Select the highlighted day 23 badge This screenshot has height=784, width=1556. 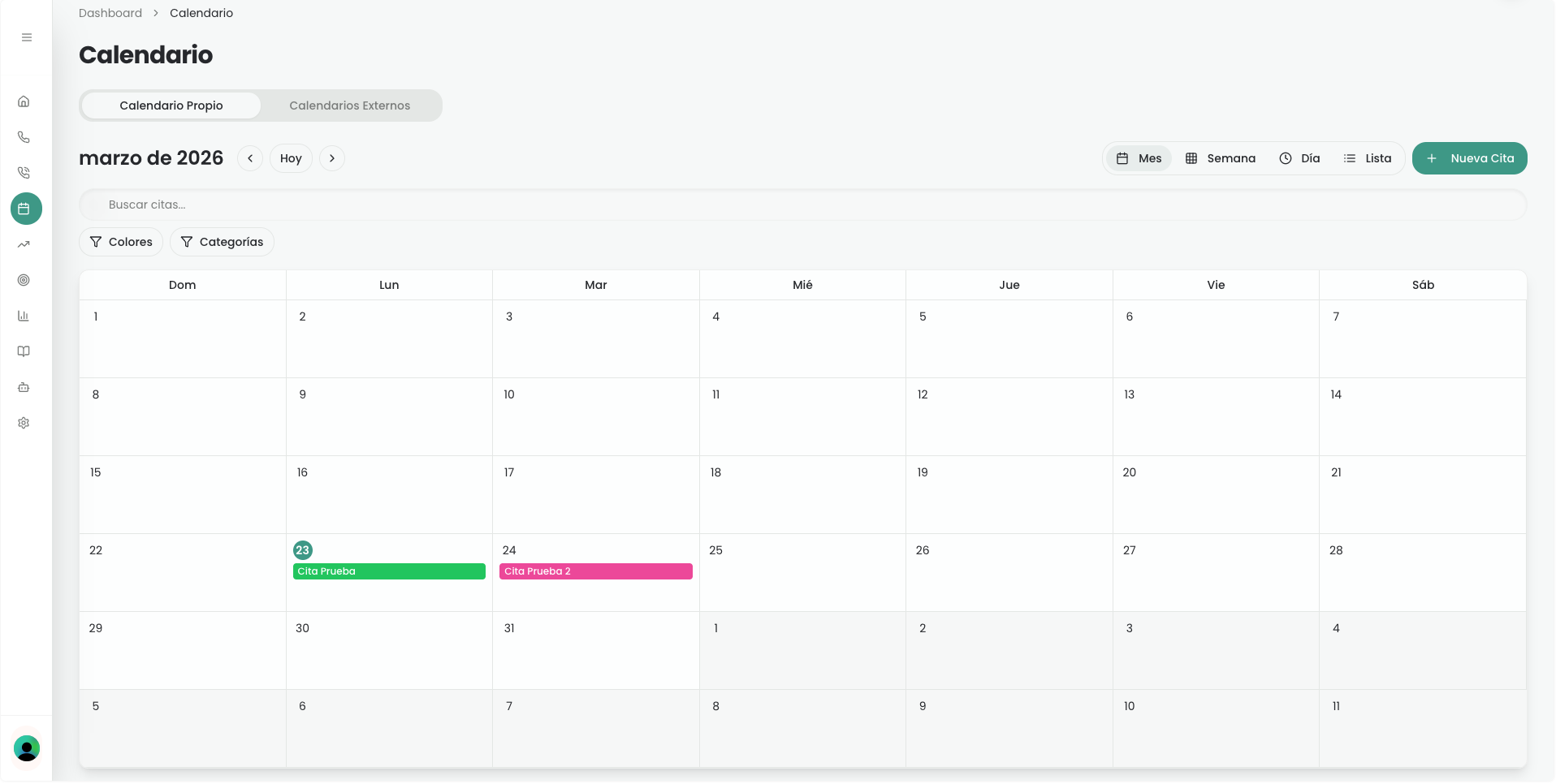(303, 550)
